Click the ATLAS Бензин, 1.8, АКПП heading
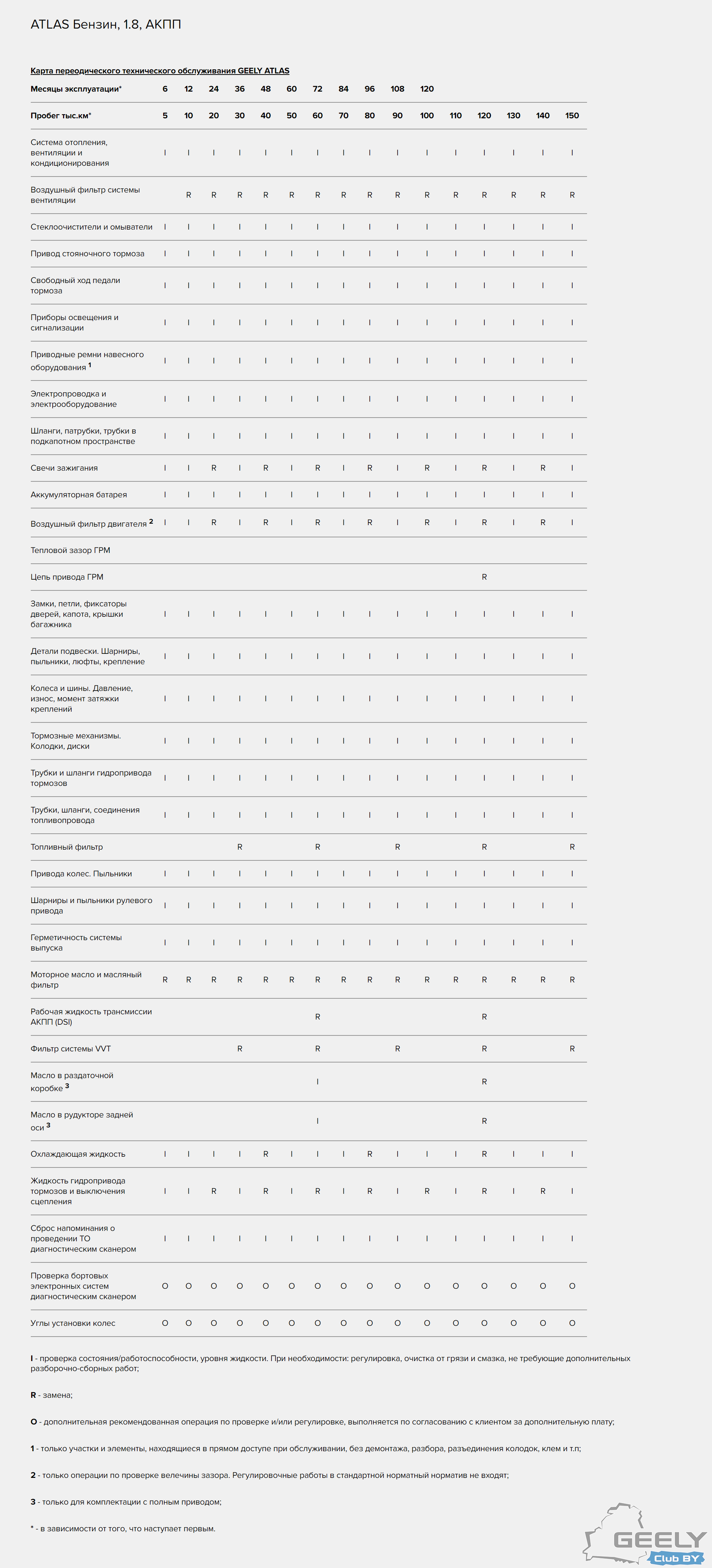The width and height of the screenshot is (712, 1568). (x=106, y=24)
